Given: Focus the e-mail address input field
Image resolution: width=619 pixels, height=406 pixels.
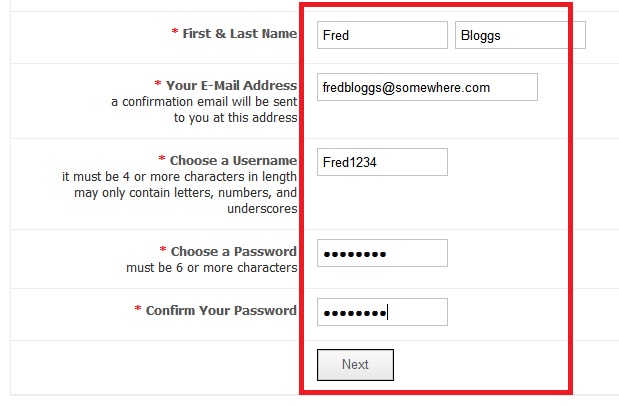Looking at the screenshot, I should 427,88.
